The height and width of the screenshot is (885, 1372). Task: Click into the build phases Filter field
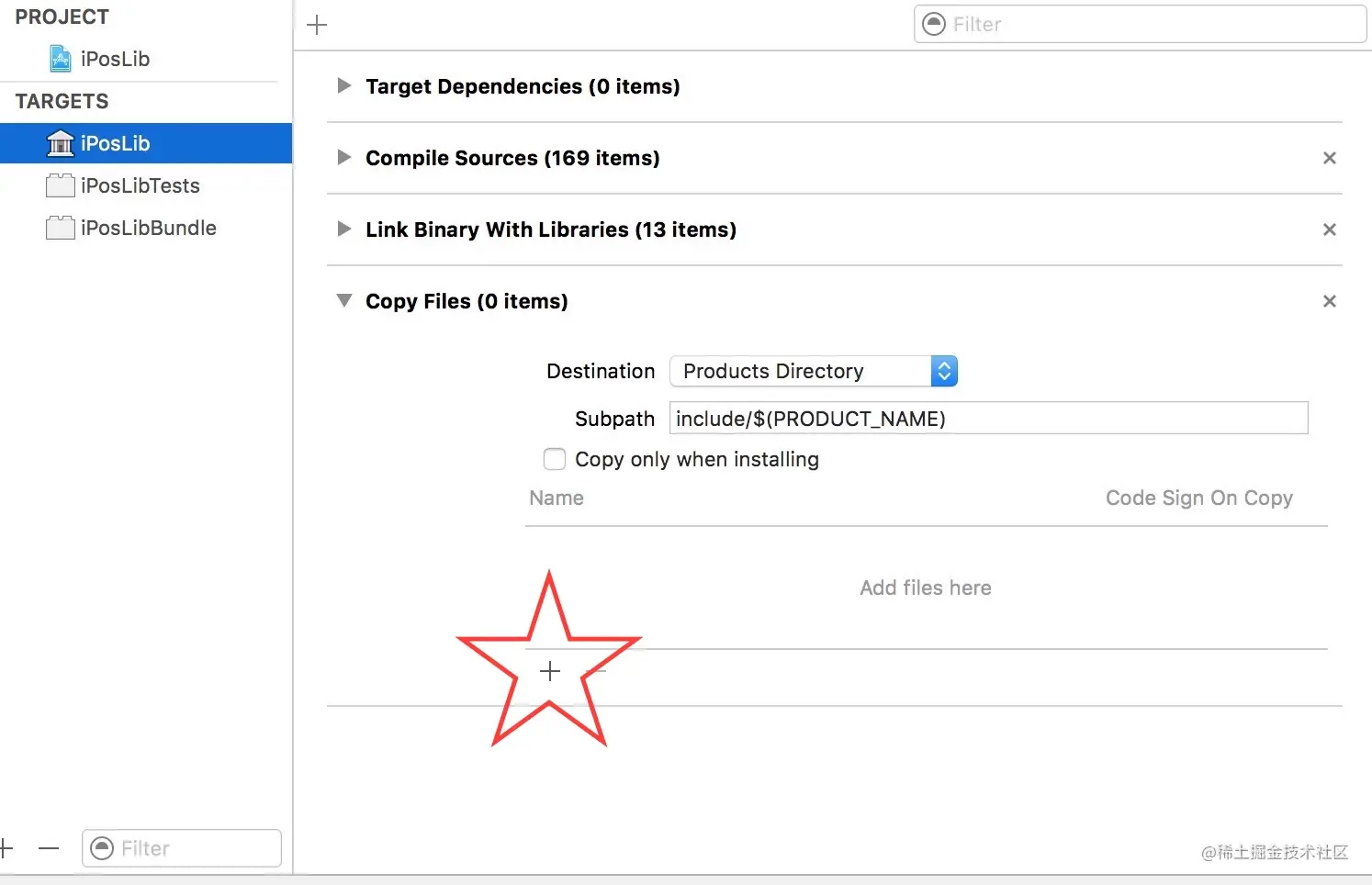point(1141,24)
